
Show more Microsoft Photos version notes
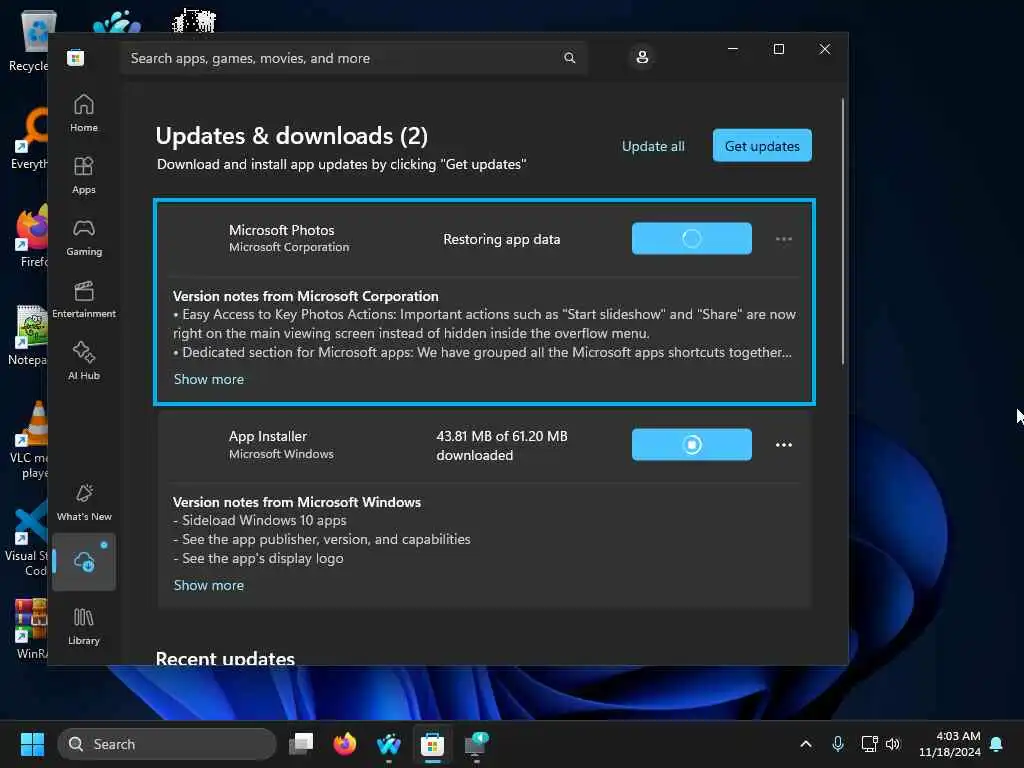(209, 379)
